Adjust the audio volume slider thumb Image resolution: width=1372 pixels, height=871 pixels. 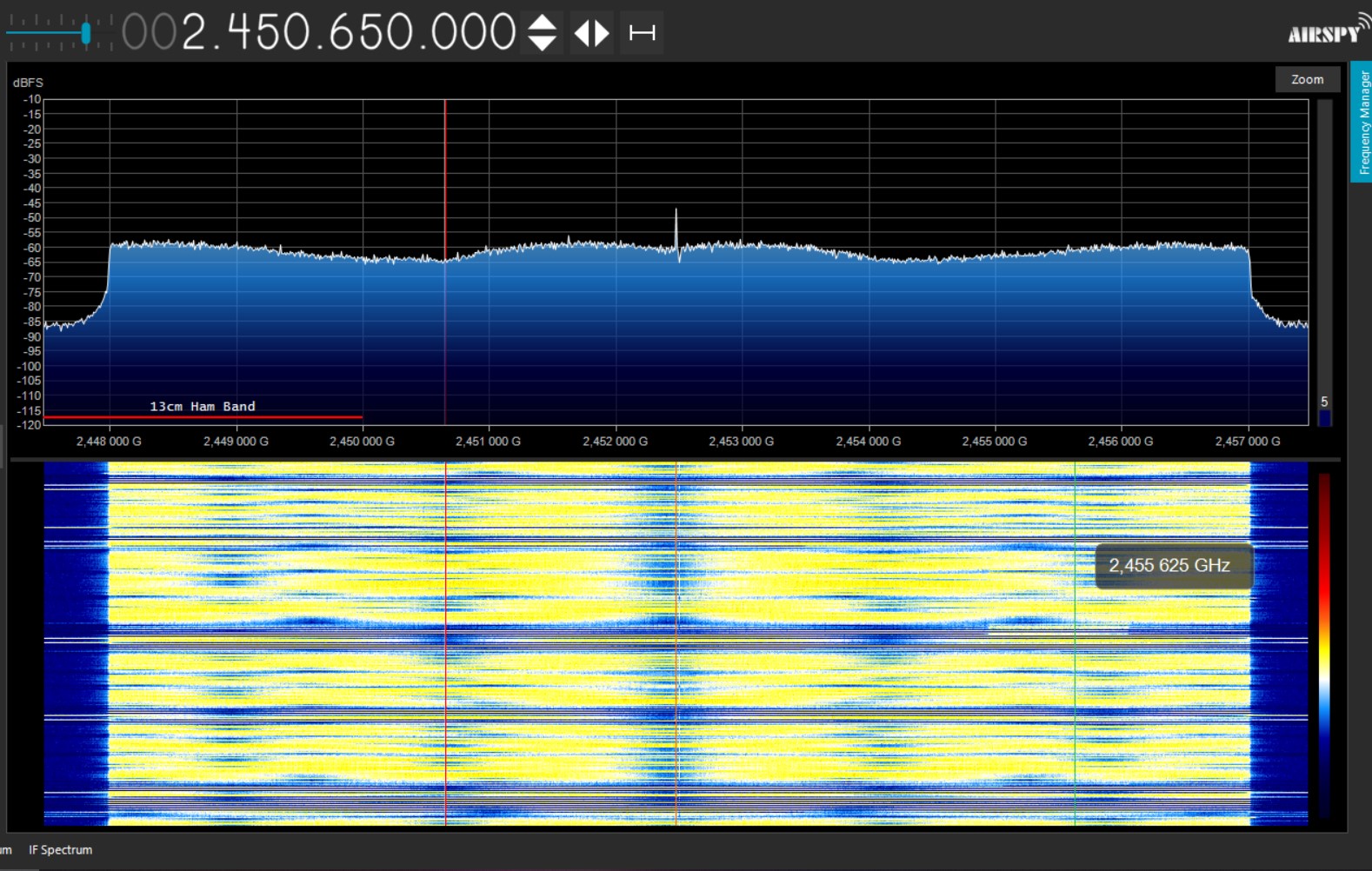[x=85, y=33]
